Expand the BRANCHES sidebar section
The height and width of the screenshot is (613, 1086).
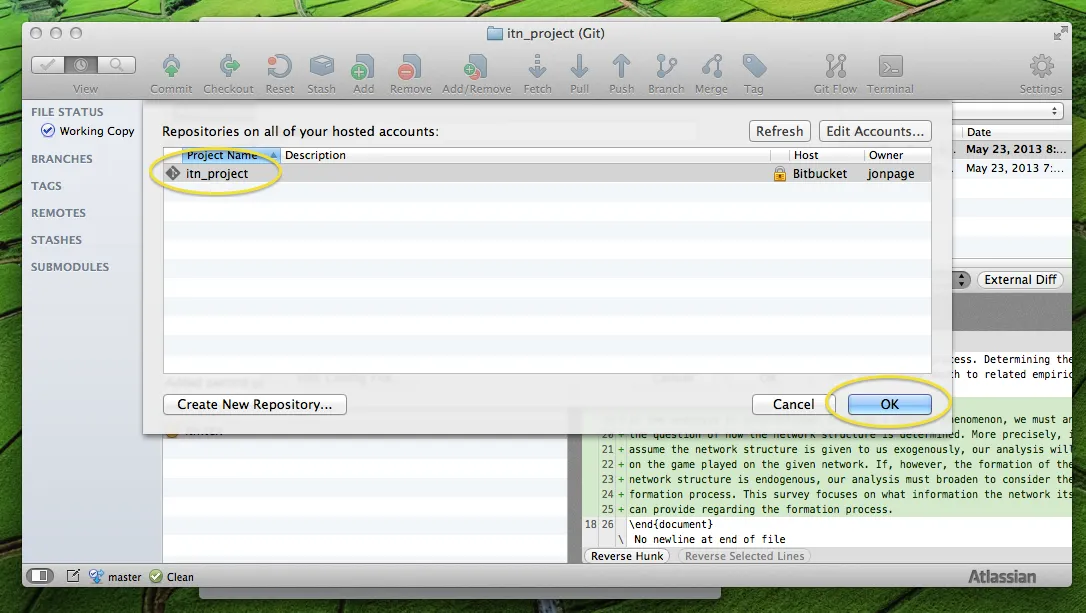click(x=62, y=158)
